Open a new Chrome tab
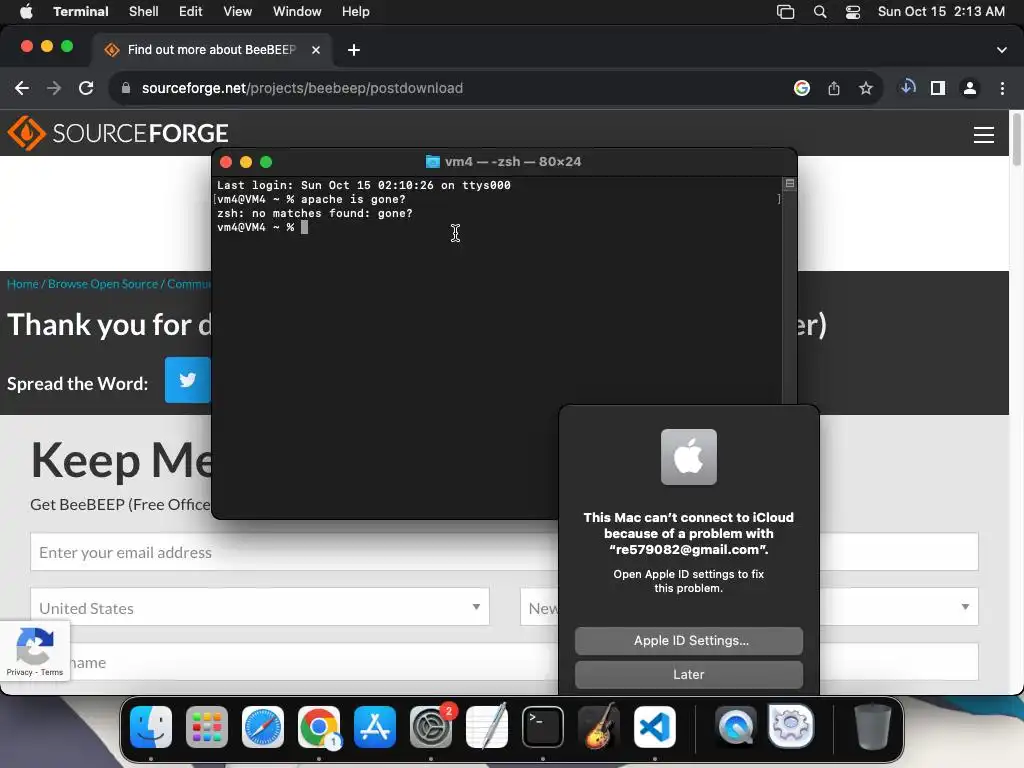This screenshot has height=768, width=1024. click(x=353, y=50)
